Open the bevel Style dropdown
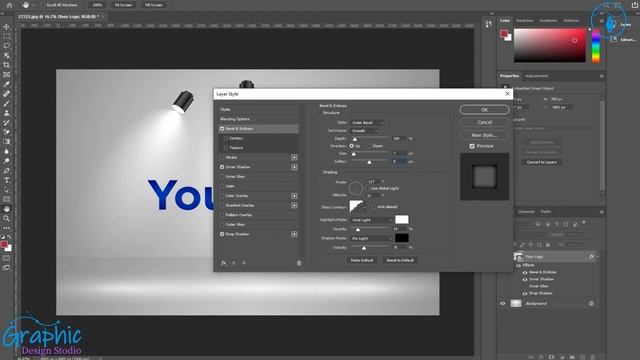This screenshot has width=640, height=360. tap(367, 122)
